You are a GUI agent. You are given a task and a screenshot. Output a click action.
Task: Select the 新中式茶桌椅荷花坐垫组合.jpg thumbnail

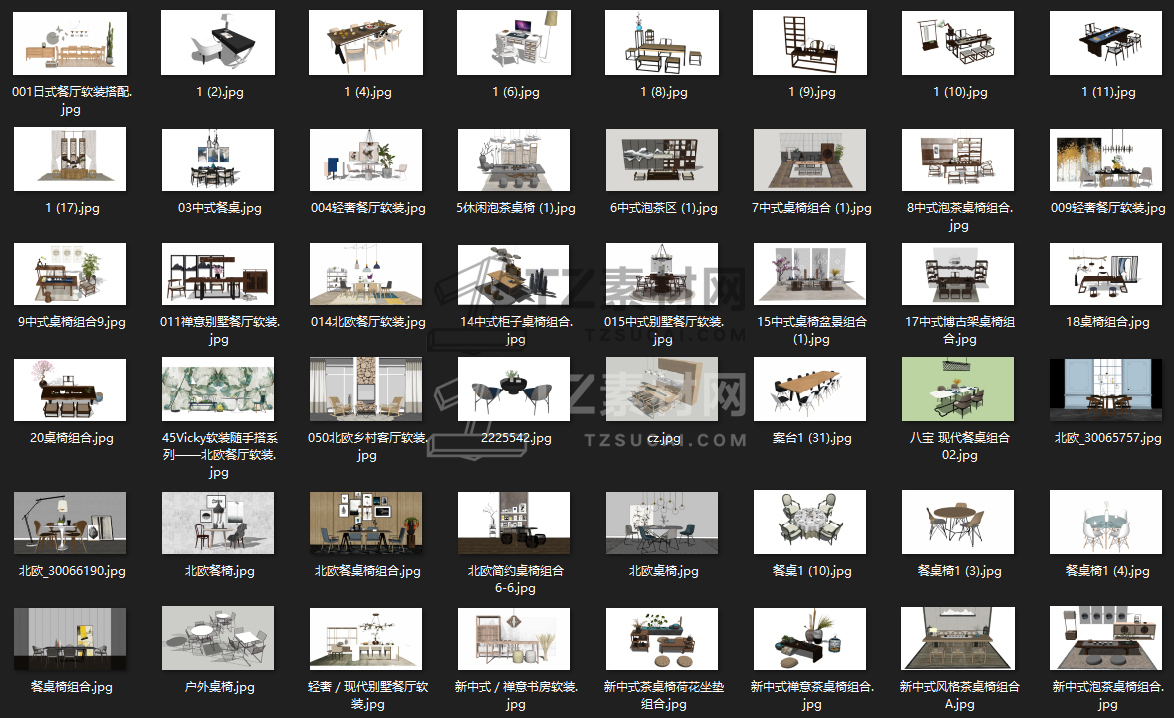point(662,639)
